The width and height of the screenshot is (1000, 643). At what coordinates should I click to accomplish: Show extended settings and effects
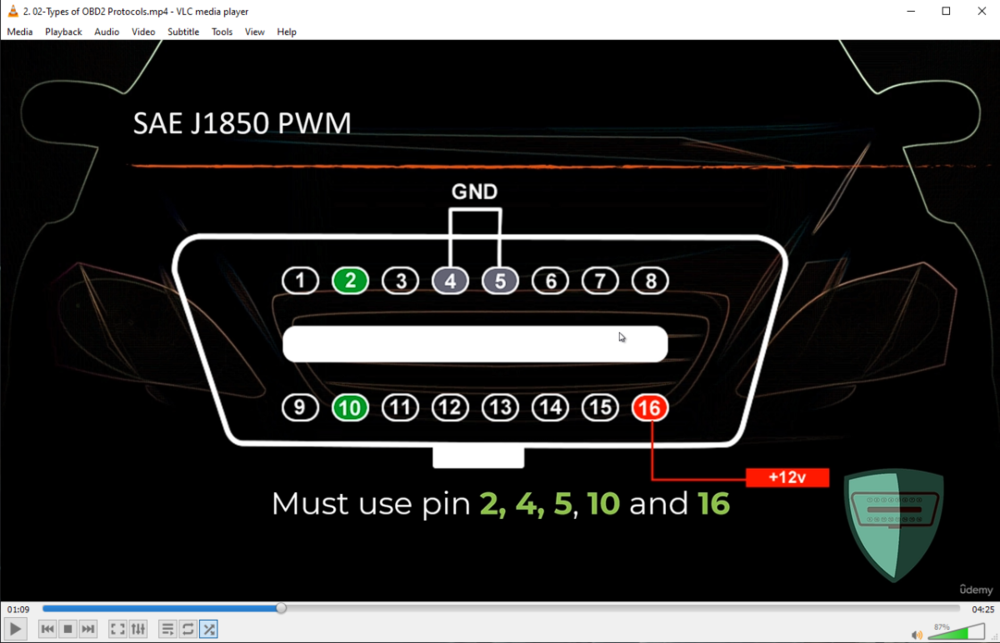(138, 629)
